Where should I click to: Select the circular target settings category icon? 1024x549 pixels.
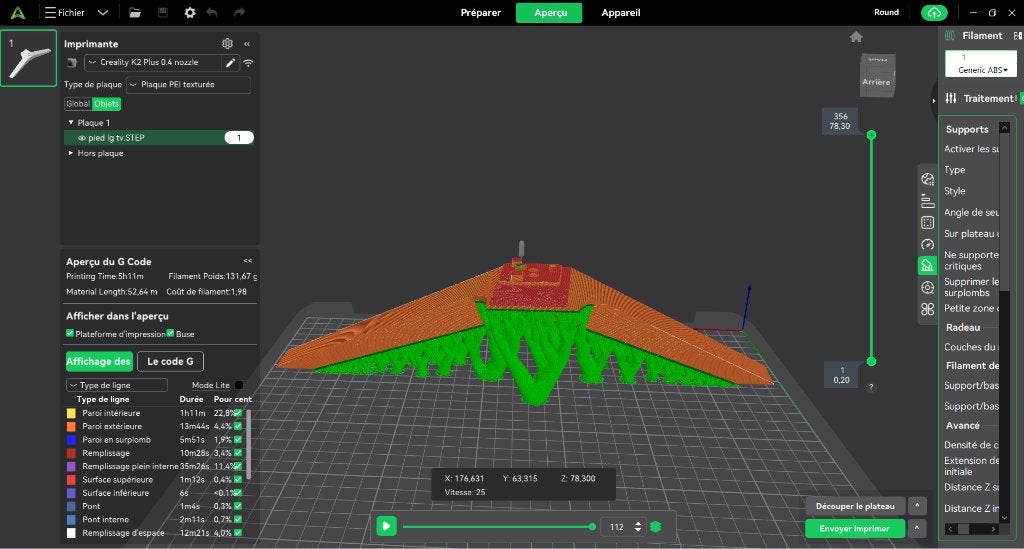(927, 287)
